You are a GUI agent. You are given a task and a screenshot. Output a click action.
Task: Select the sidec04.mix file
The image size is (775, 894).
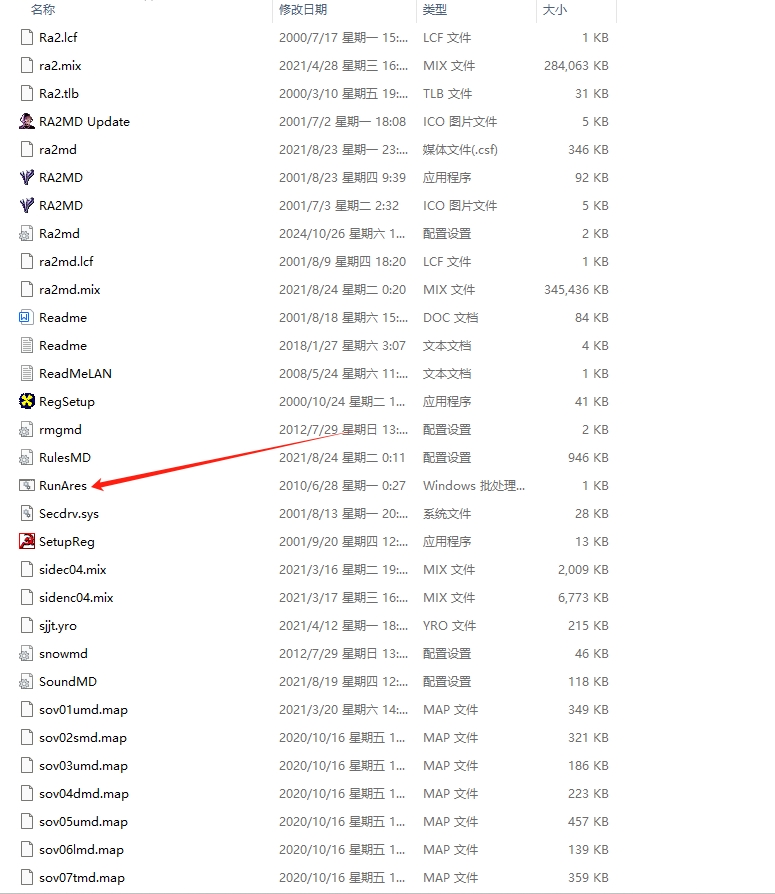(72, 569)
